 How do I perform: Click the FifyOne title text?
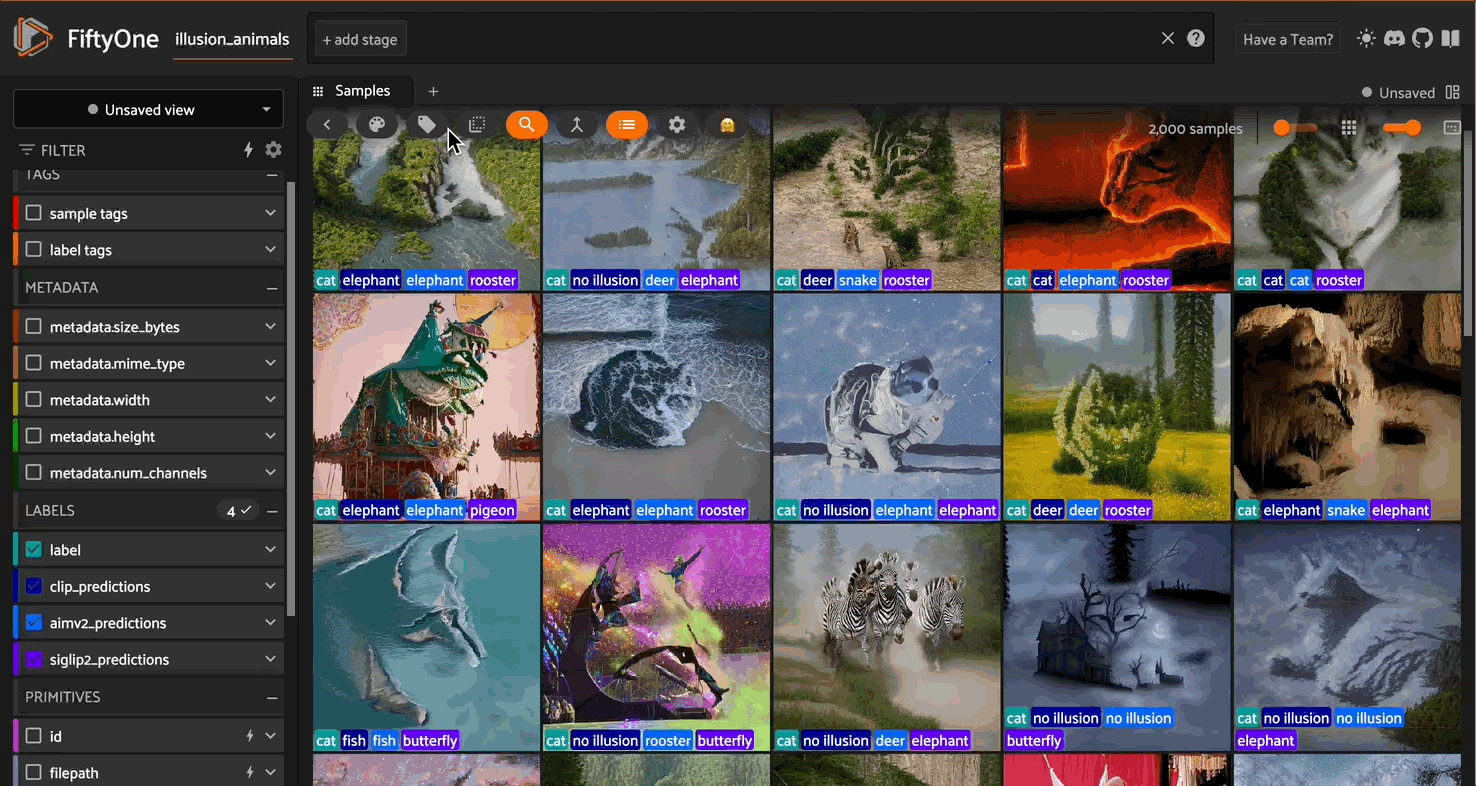113,39
